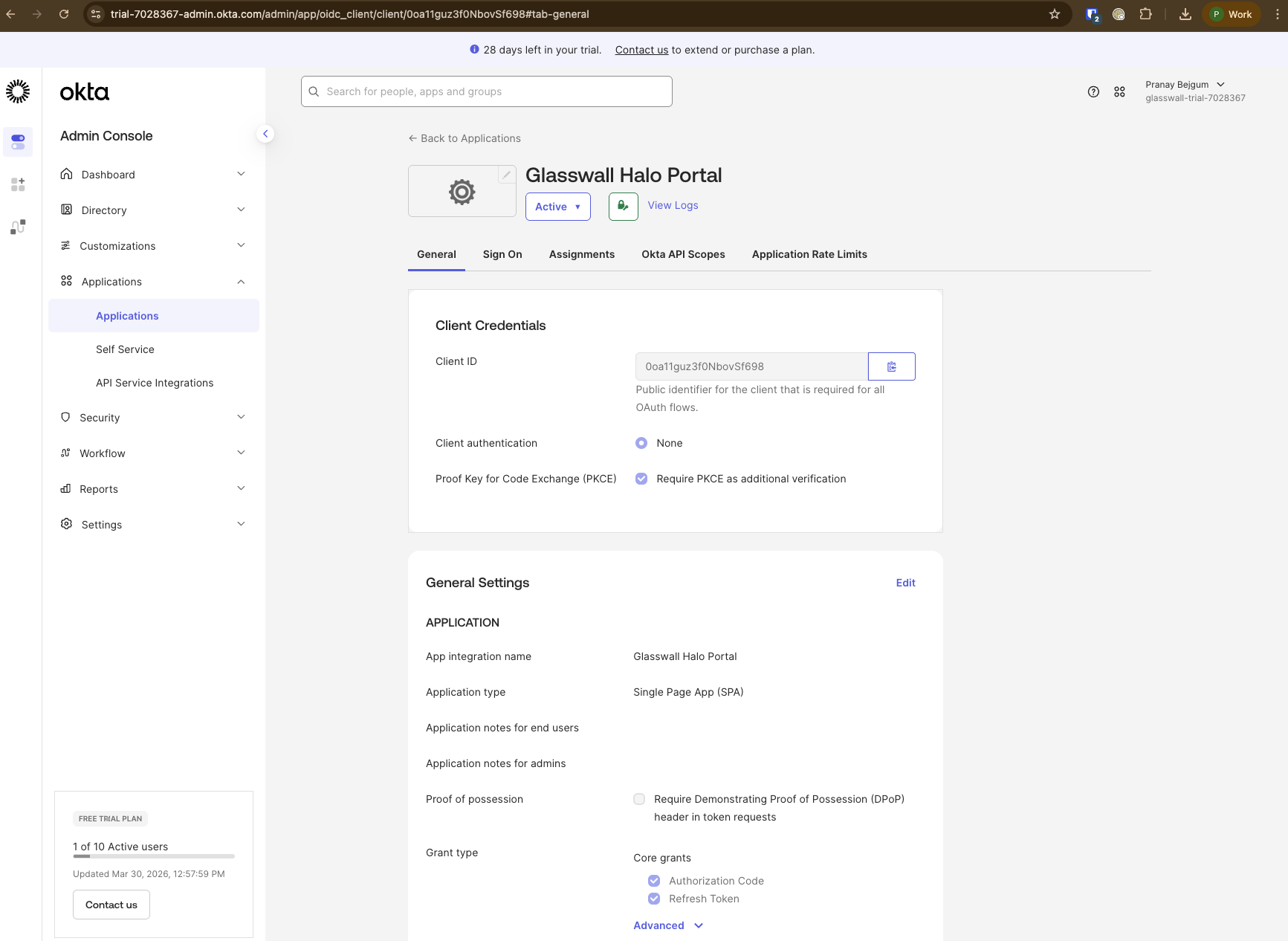Open the add apps icon in left rail
Viewport: 1288px width, 941px height.
18,184
